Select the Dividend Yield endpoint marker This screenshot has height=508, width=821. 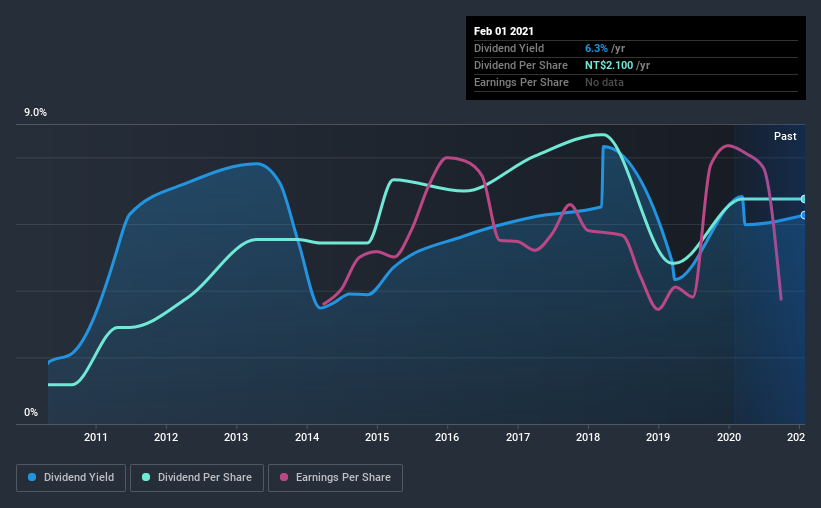[x=803, y=215]
